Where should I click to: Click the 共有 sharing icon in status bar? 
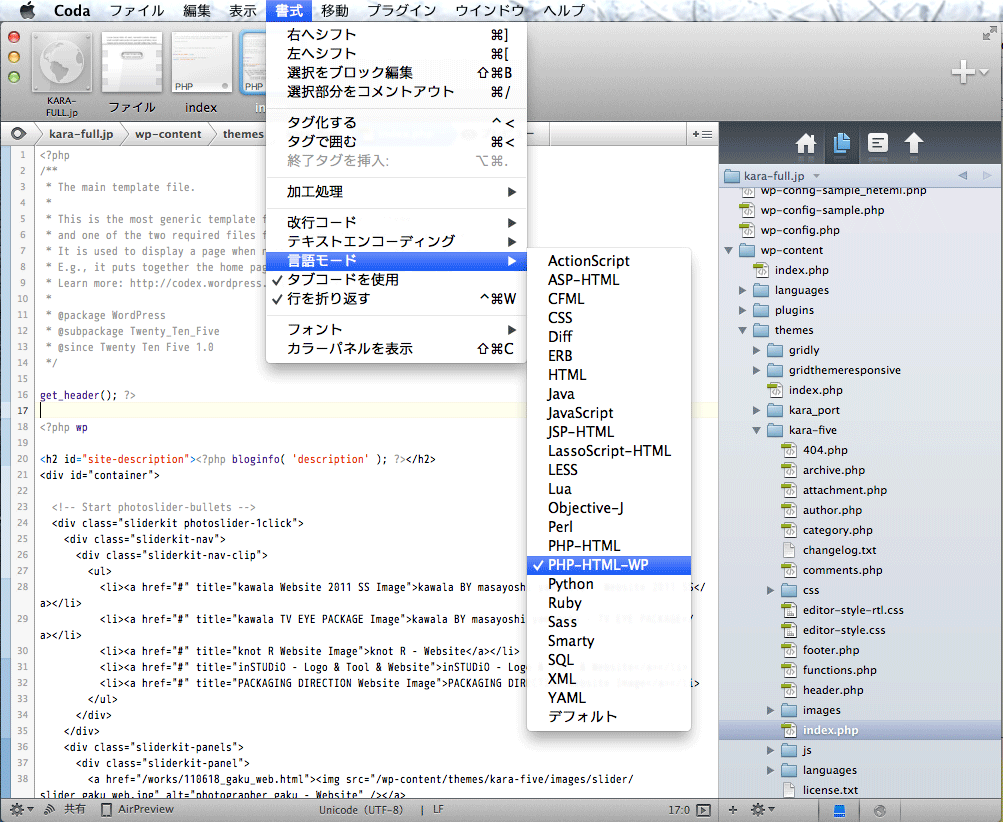[65, 809]
